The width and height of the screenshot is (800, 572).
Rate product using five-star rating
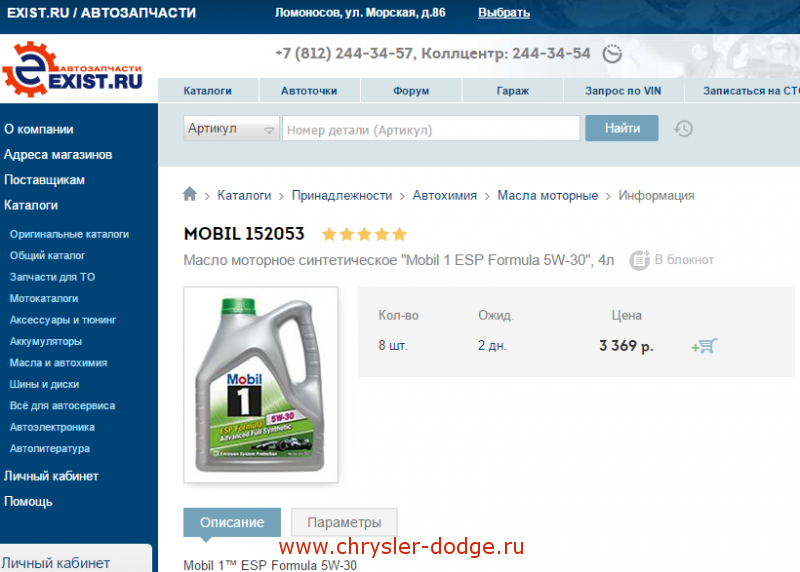364,234
